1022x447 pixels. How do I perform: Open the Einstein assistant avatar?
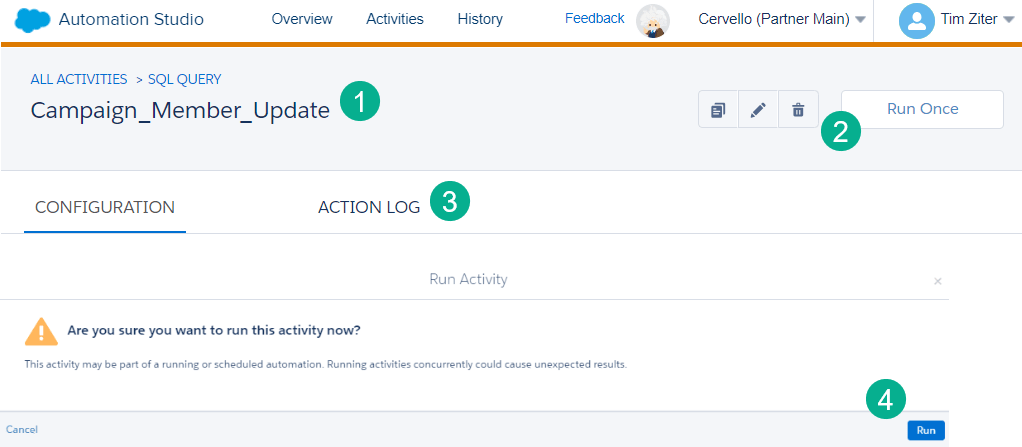tap(653, 20)
